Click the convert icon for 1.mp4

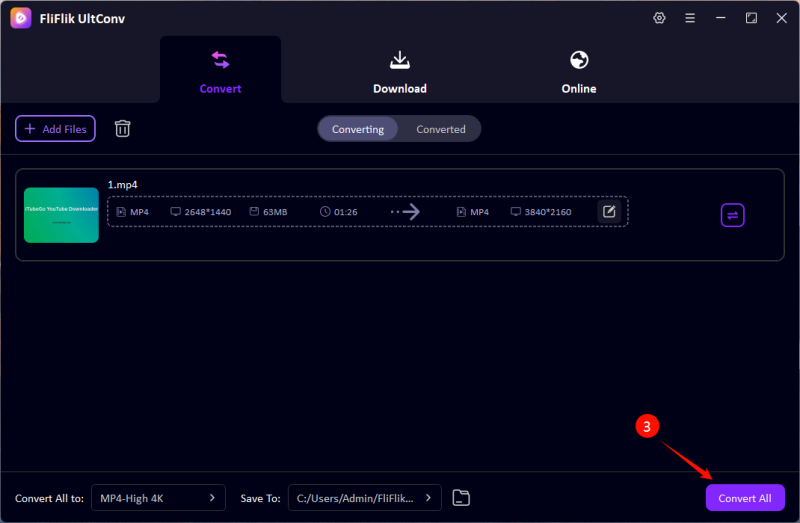tap(732, 215)
